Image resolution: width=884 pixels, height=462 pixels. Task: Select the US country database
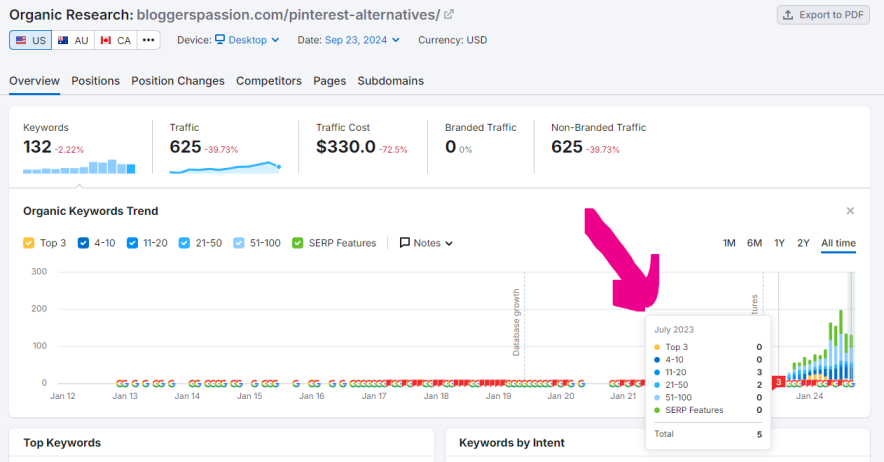tap(30, 40)
